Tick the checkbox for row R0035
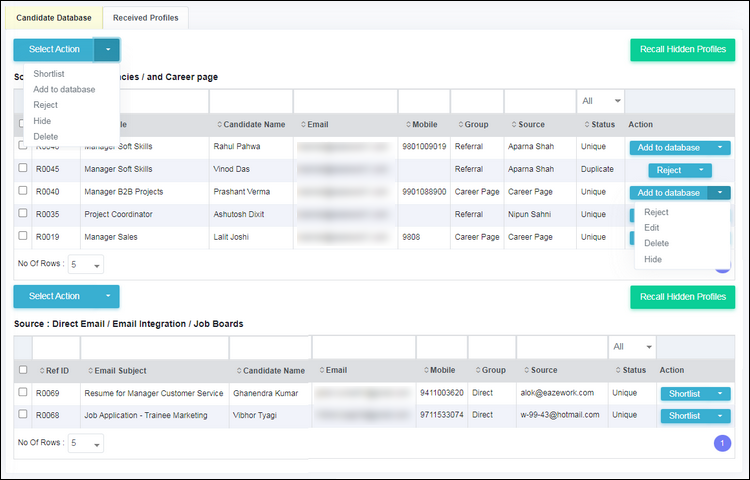 [22, 213]
